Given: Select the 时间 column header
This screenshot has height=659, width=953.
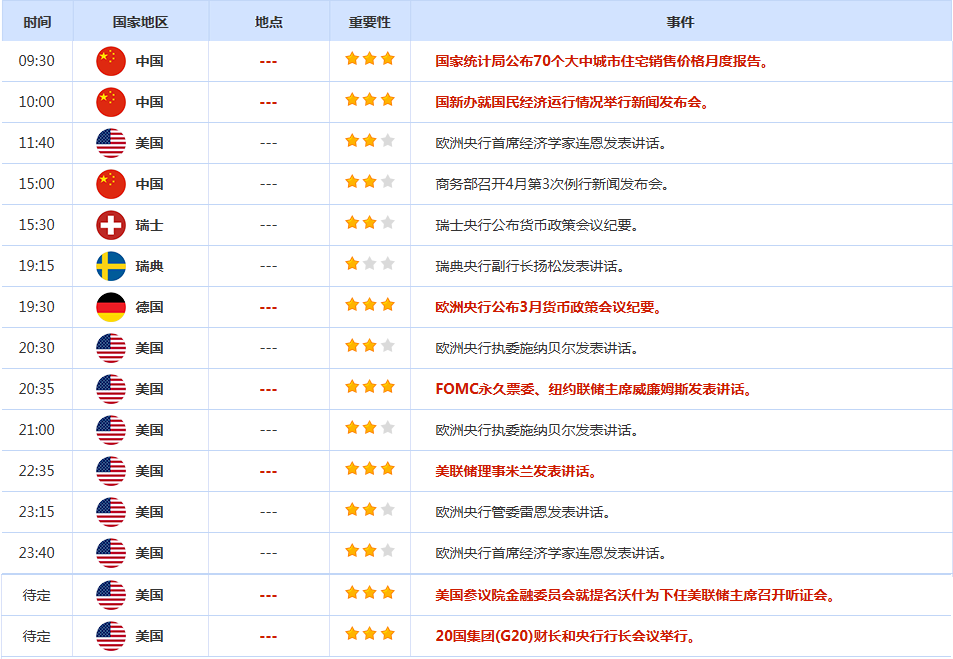Looking at the screenshot, I should tap(37, 21).
